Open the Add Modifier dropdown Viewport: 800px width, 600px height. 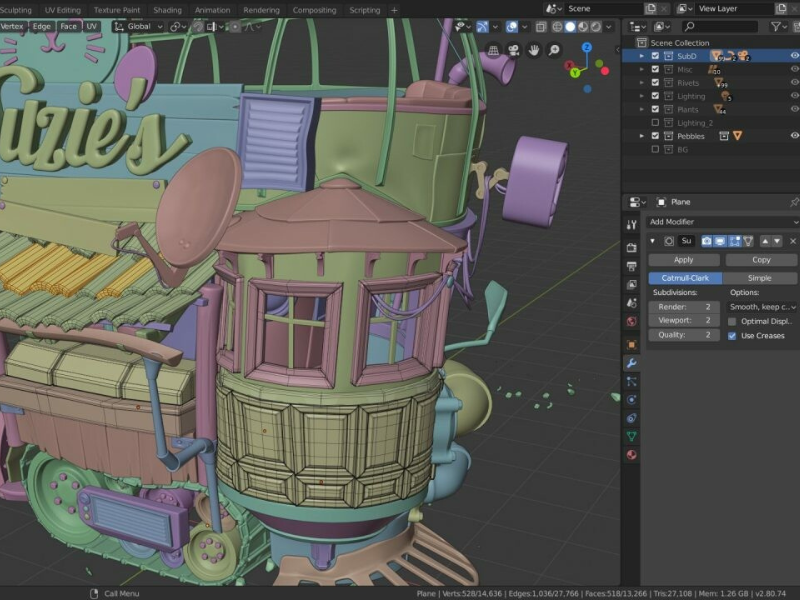(x=720, y=221)
